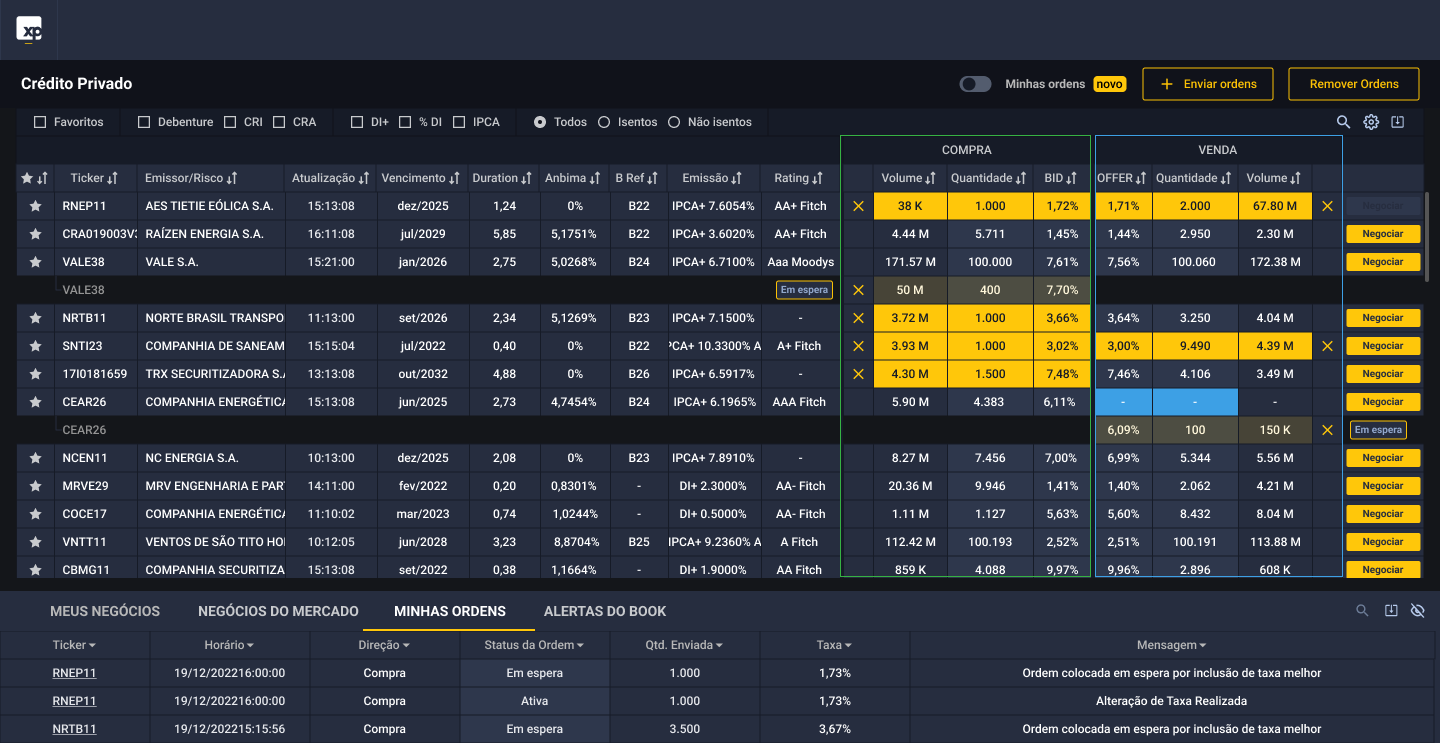Sort by the Vencimento column
The height and width of the screenshot is (743, 1440).
click(x=418, y=178)
